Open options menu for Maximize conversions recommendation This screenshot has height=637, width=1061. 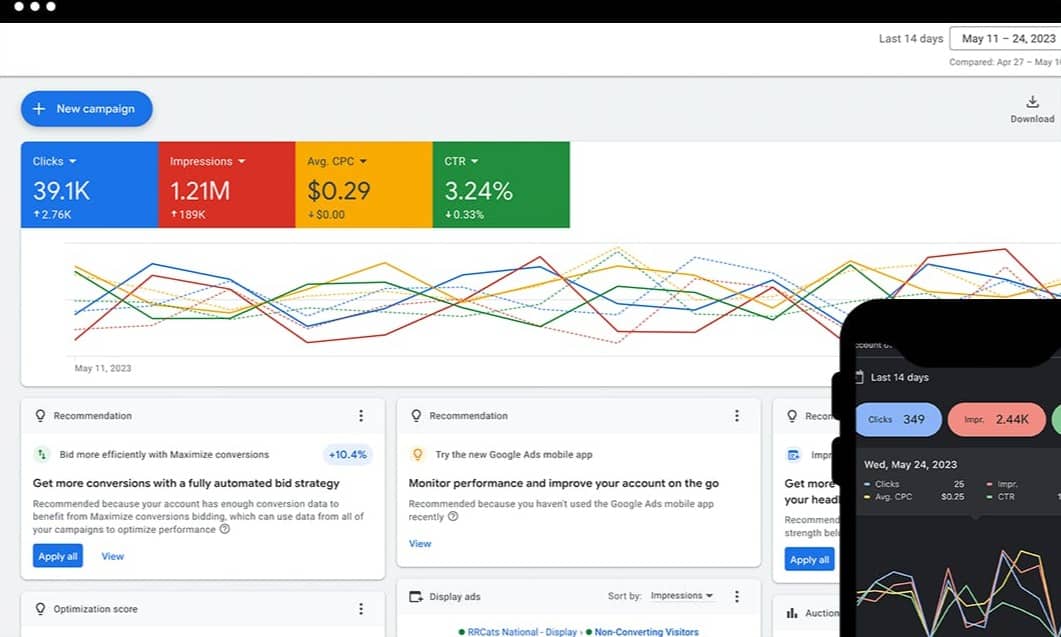361,416
